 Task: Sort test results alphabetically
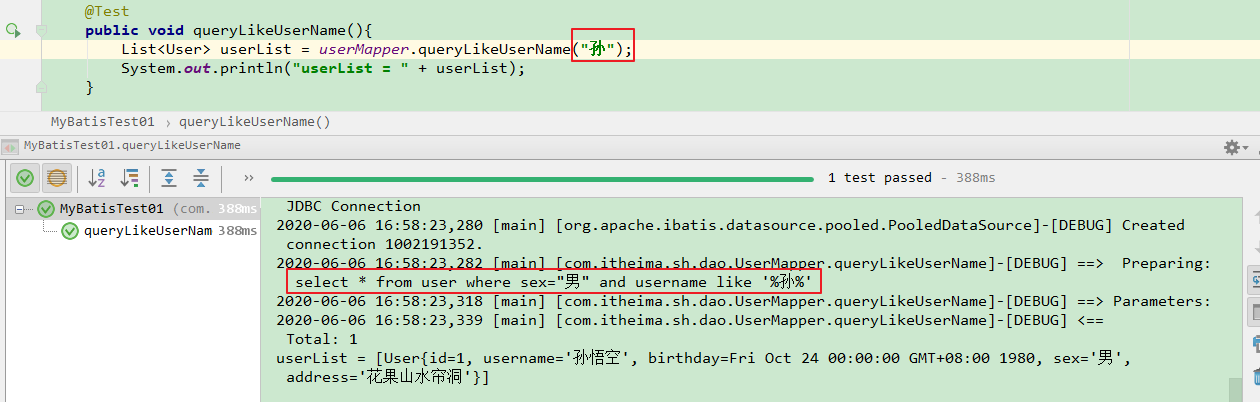pyautogui.click(x=97, y=178)
